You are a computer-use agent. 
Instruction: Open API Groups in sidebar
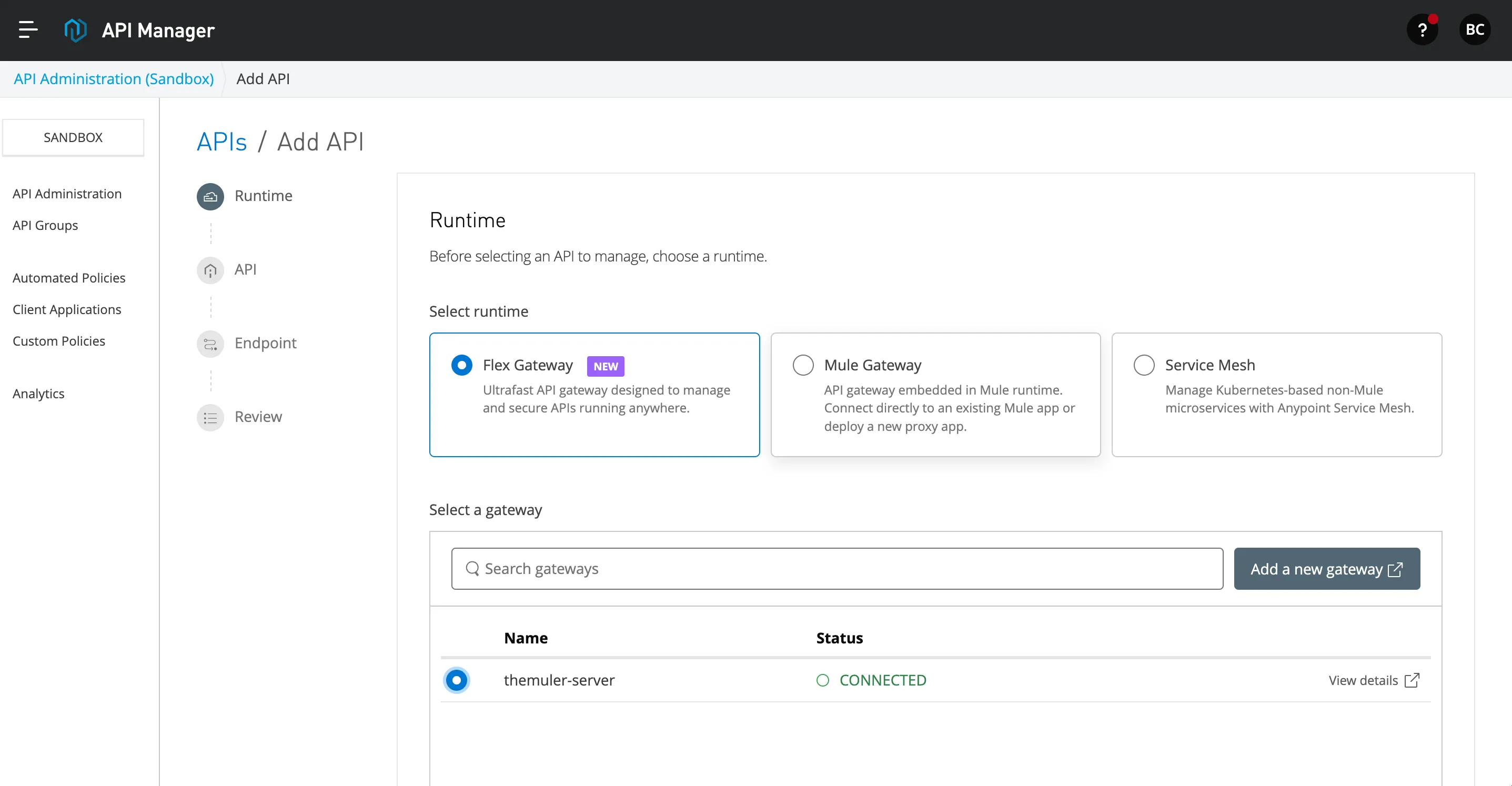tap(45, 225)
